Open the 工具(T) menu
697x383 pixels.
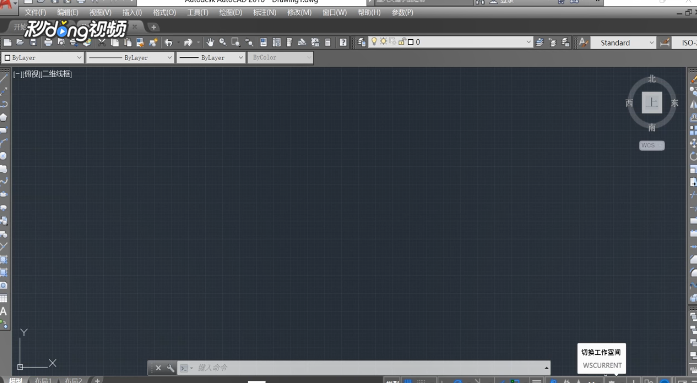(198, 12)
